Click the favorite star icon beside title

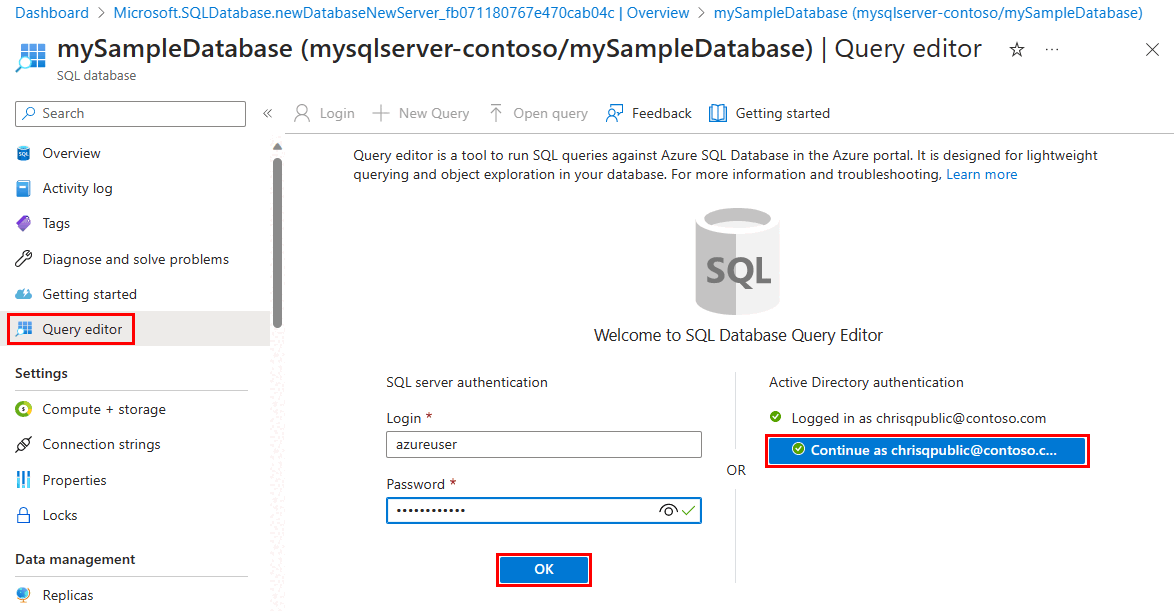click(x=1017, y=50)
